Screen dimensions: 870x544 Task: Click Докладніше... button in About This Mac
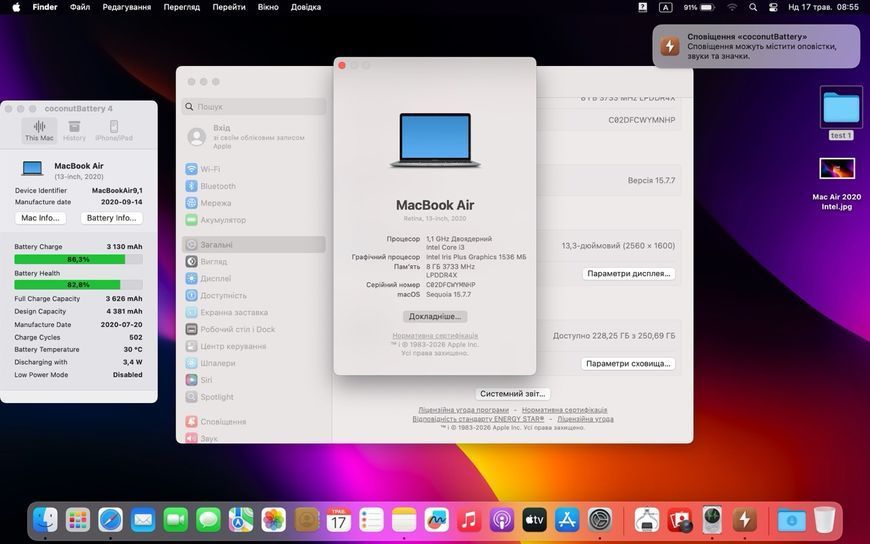click(x=435, y=316)
